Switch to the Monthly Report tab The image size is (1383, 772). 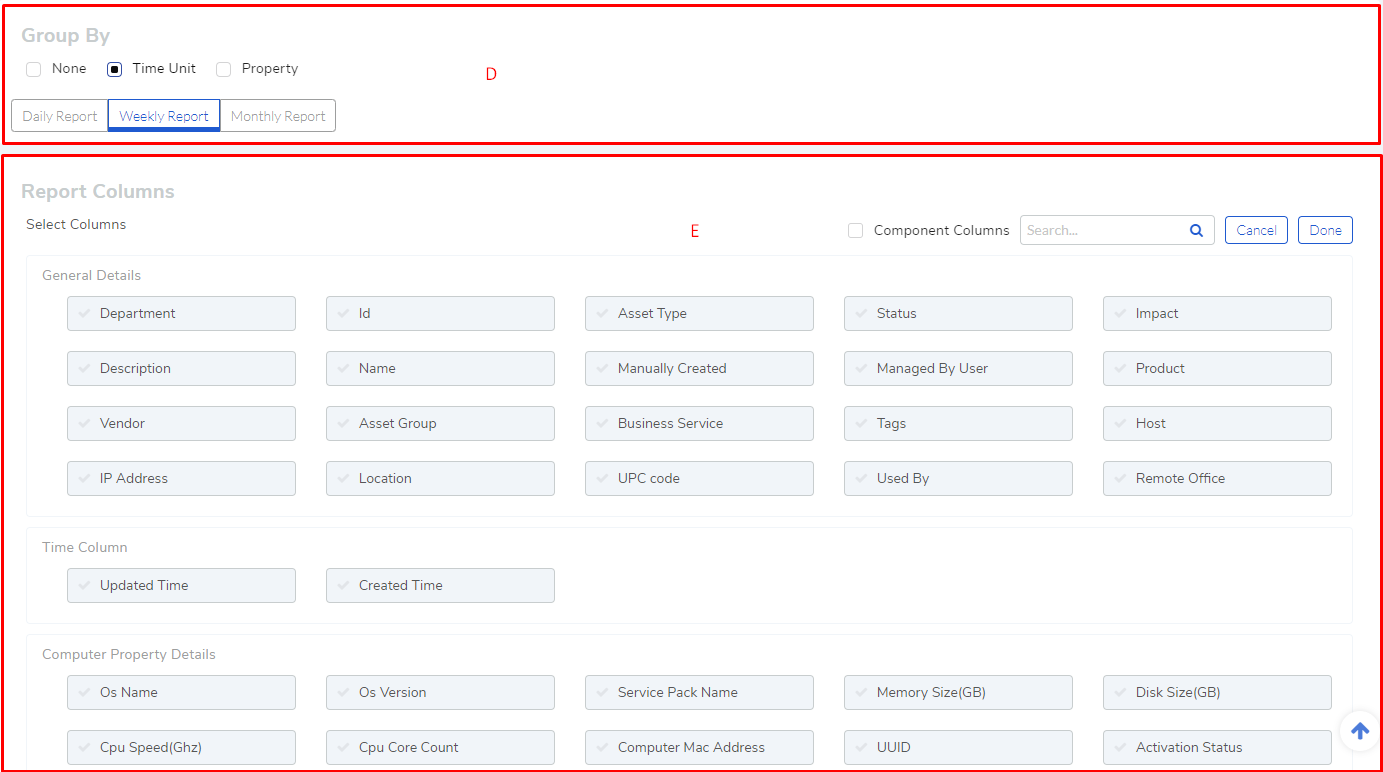pos(278,116)
